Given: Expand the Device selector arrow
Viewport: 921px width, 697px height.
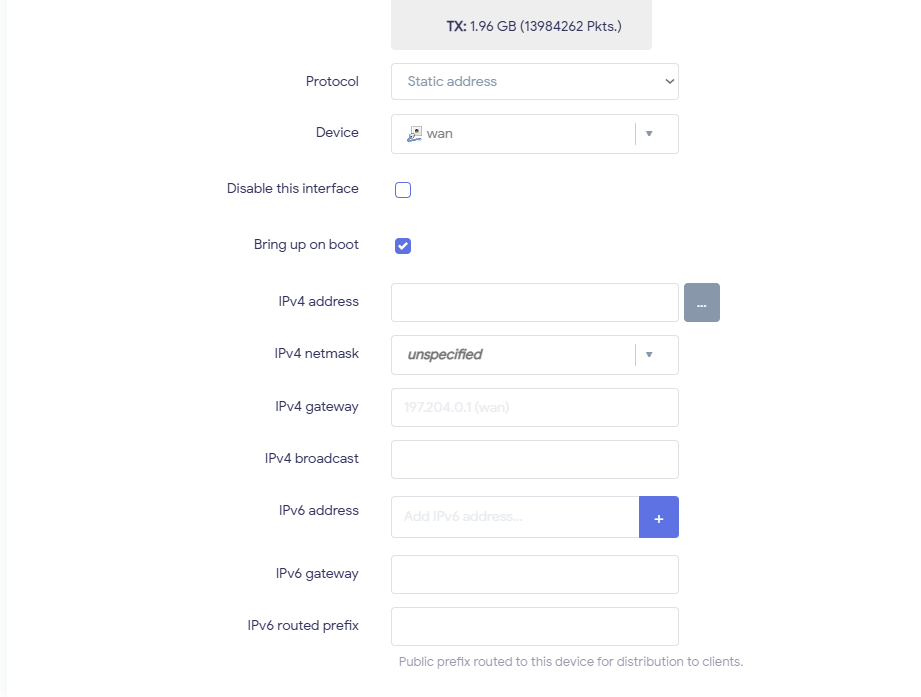Looking at the screenshot, I should coord(649,134).
